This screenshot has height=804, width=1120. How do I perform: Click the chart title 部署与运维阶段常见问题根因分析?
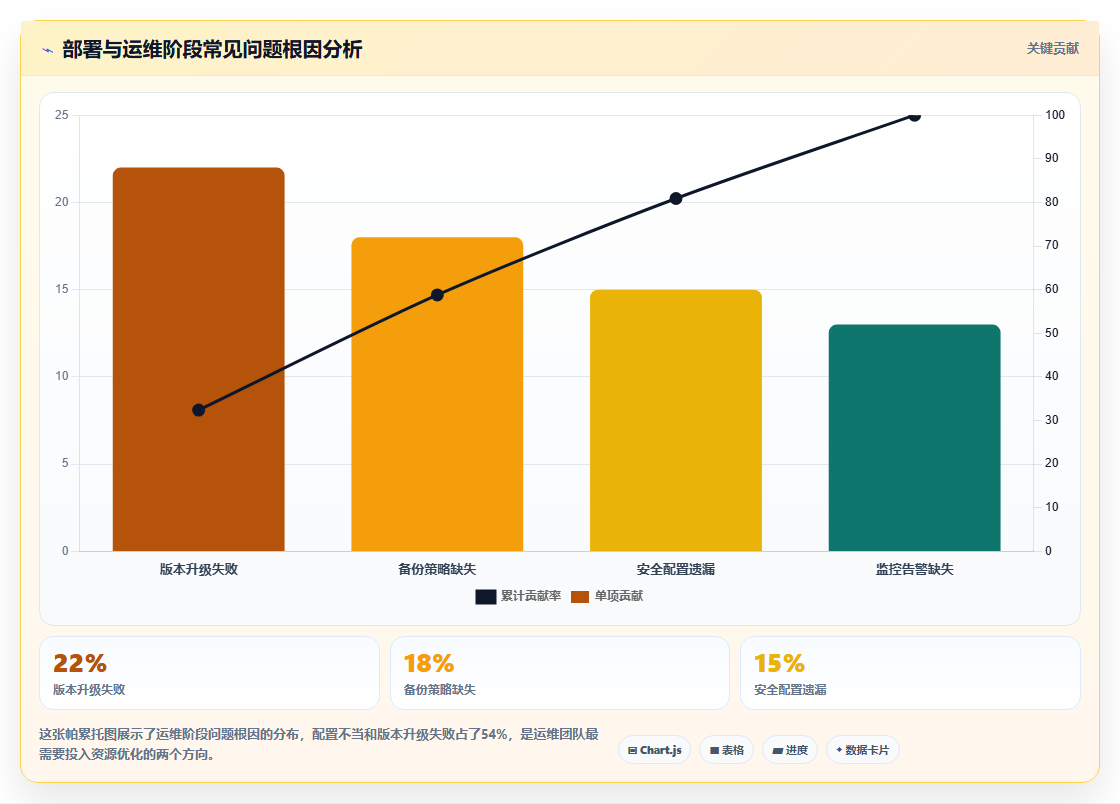point(212,49)
